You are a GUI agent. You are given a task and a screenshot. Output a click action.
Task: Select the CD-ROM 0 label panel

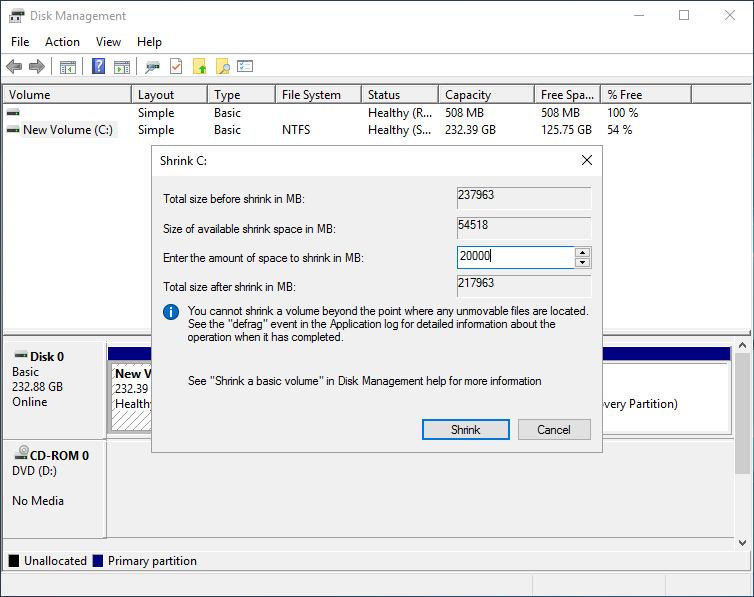54,489
